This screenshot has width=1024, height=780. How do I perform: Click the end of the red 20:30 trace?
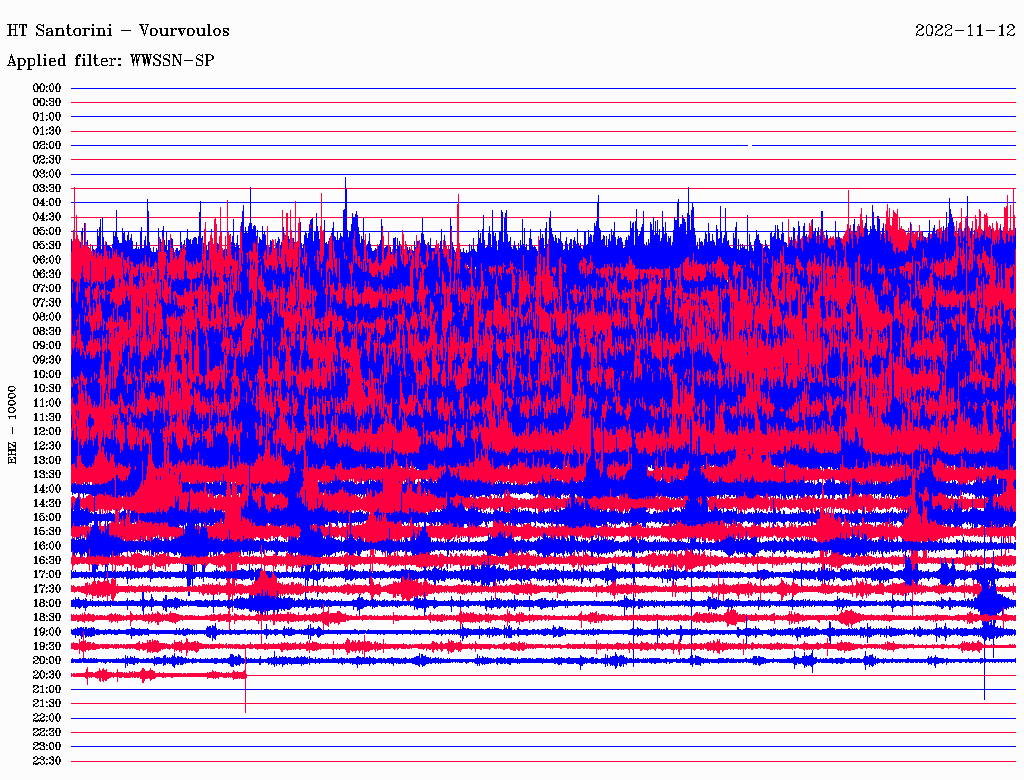[244, 675]
